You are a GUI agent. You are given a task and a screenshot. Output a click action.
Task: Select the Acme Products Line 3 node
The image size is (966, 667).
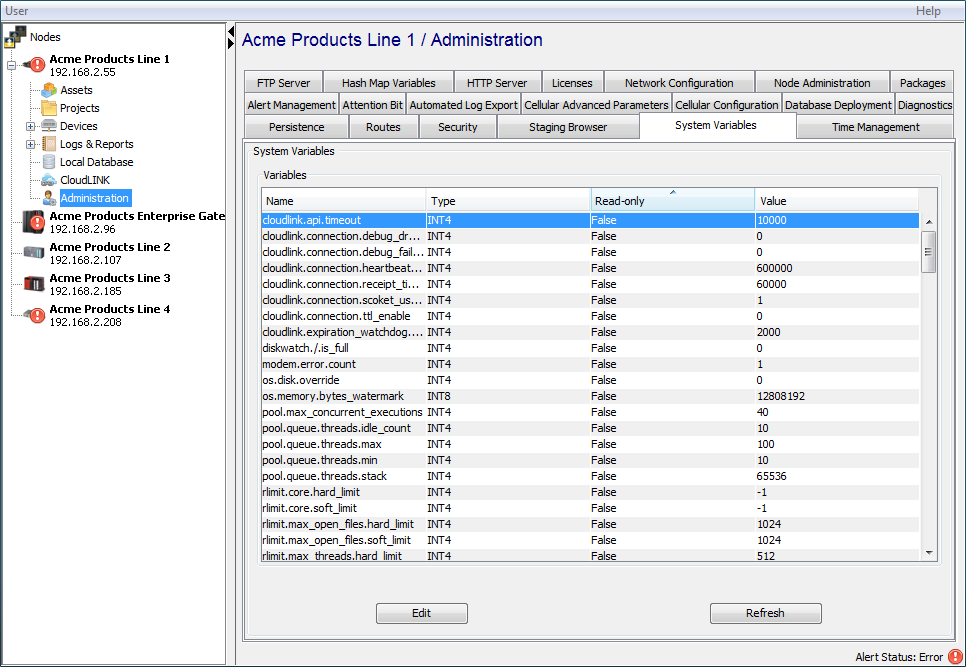coord(110,284)
